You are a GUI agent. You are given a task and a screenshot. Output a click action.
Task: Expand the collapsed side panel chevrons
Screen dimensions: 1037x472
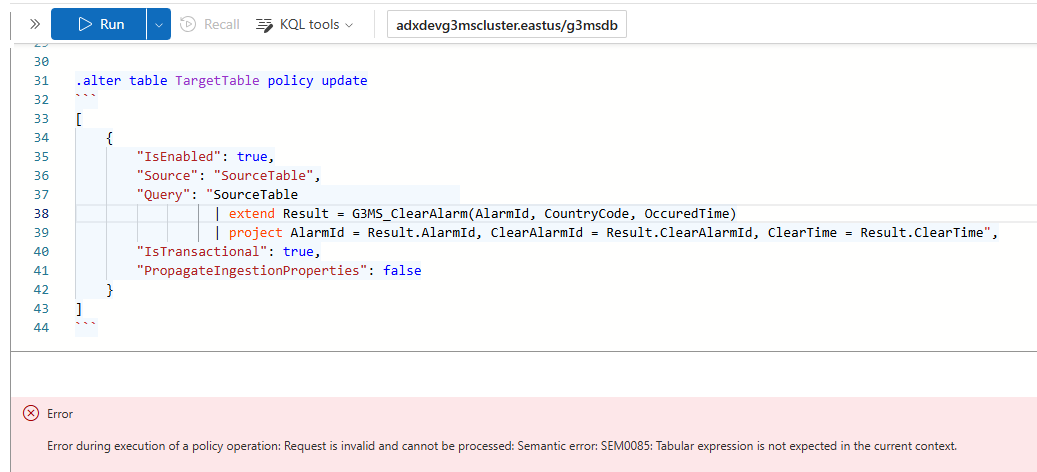35,24
